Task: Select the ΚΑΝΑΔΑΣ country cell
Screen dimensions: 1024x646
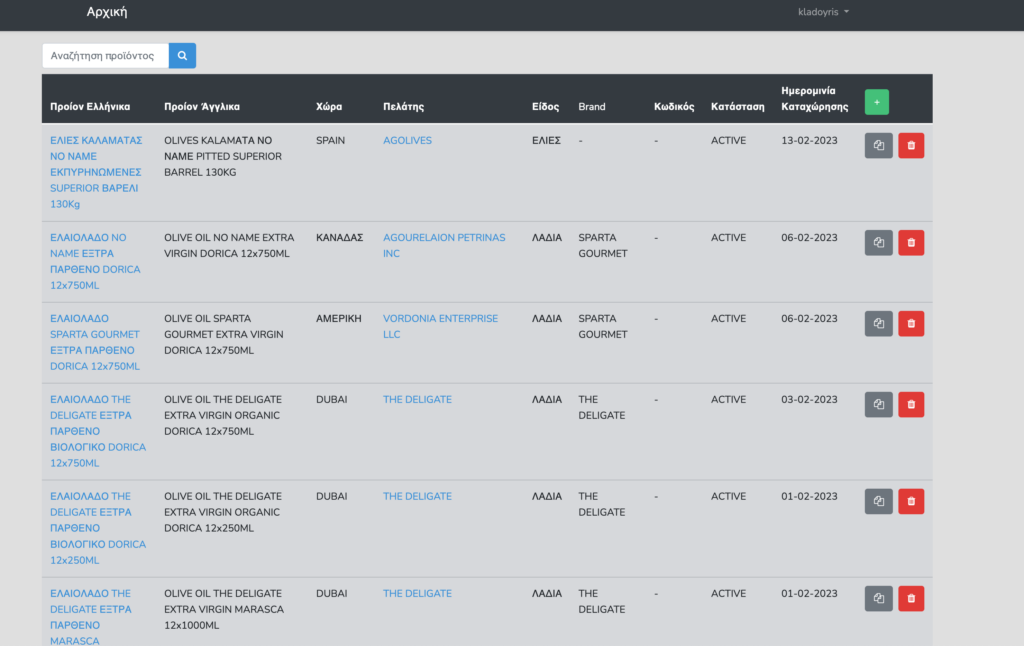Action: pyautogui.click(x=340, y=238)
